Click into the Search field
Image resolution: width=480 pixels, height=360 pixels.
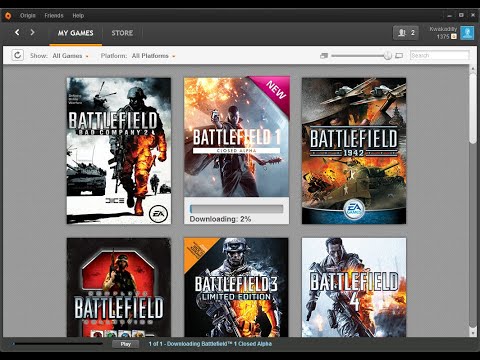click(440, 55)
